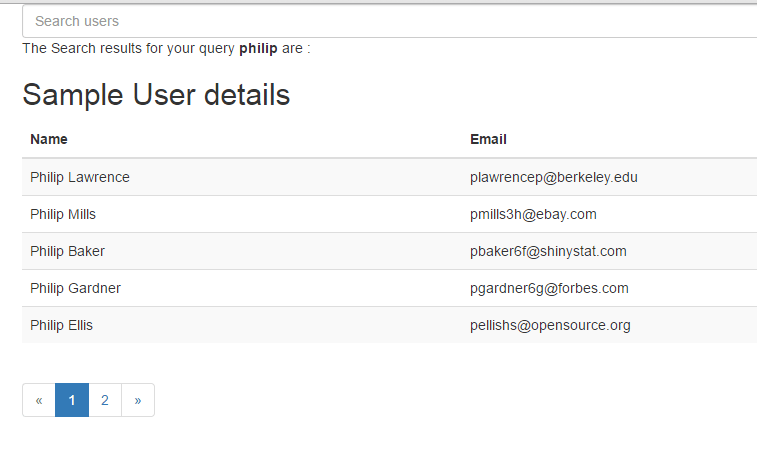Click the Sample User details heading
The height and width of the screenshot is (466, 757).
[156, 95]
